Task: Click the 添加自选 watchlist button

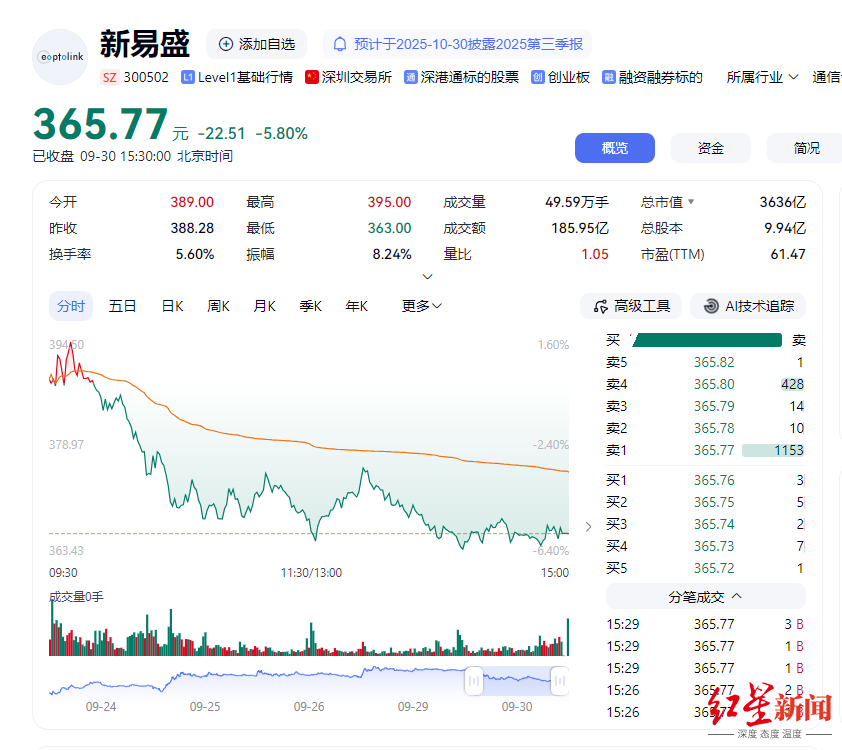Action: coord(256,43)
